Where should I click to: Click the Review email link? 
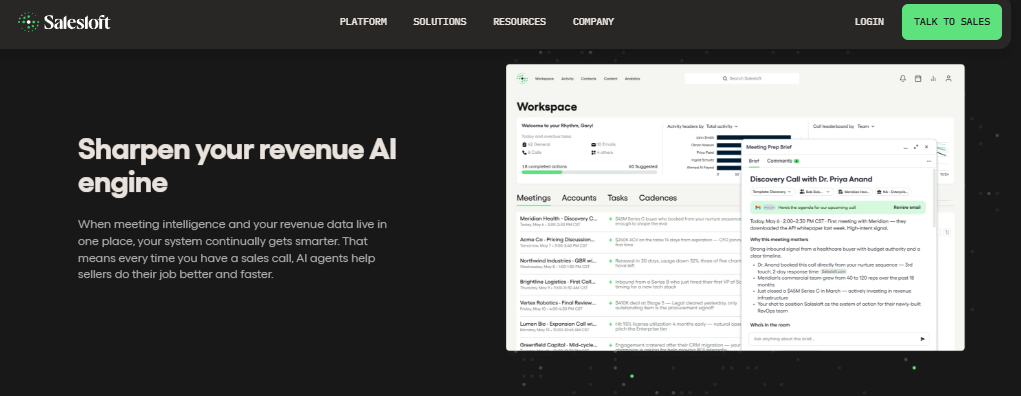(907, 207)
